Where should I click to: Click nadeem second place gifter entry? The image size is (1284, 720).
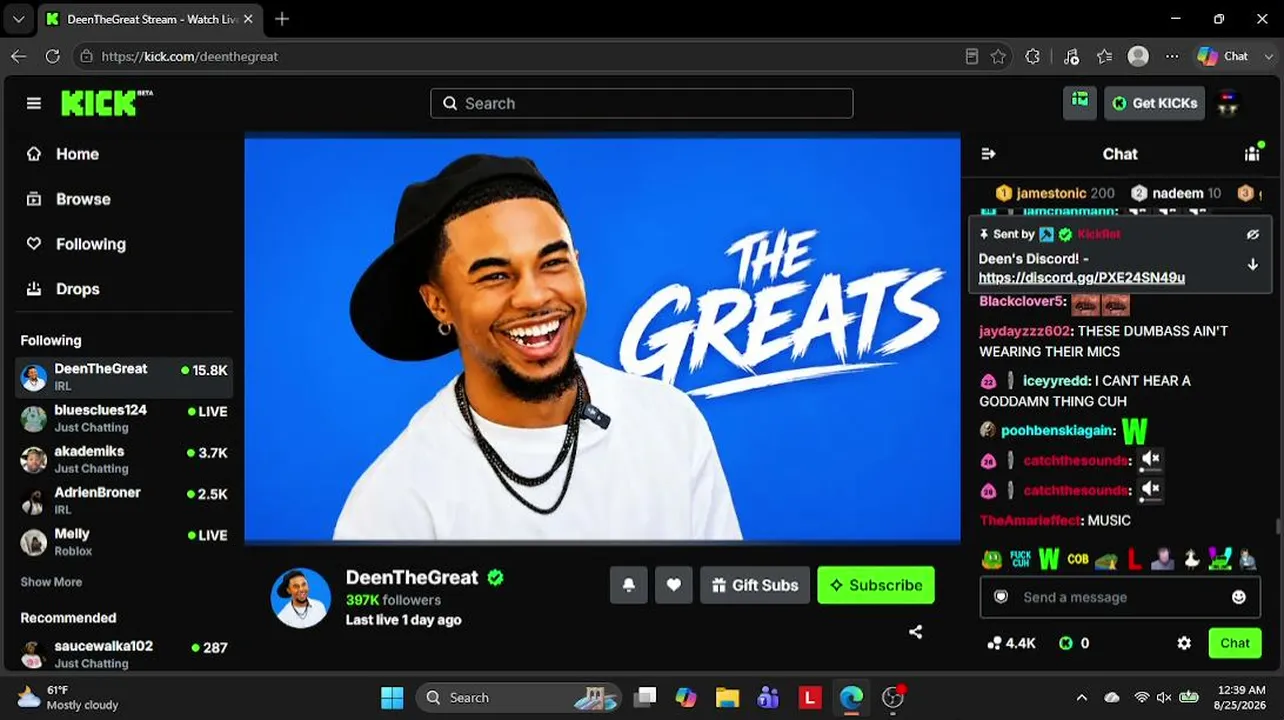click(1176, 193)
